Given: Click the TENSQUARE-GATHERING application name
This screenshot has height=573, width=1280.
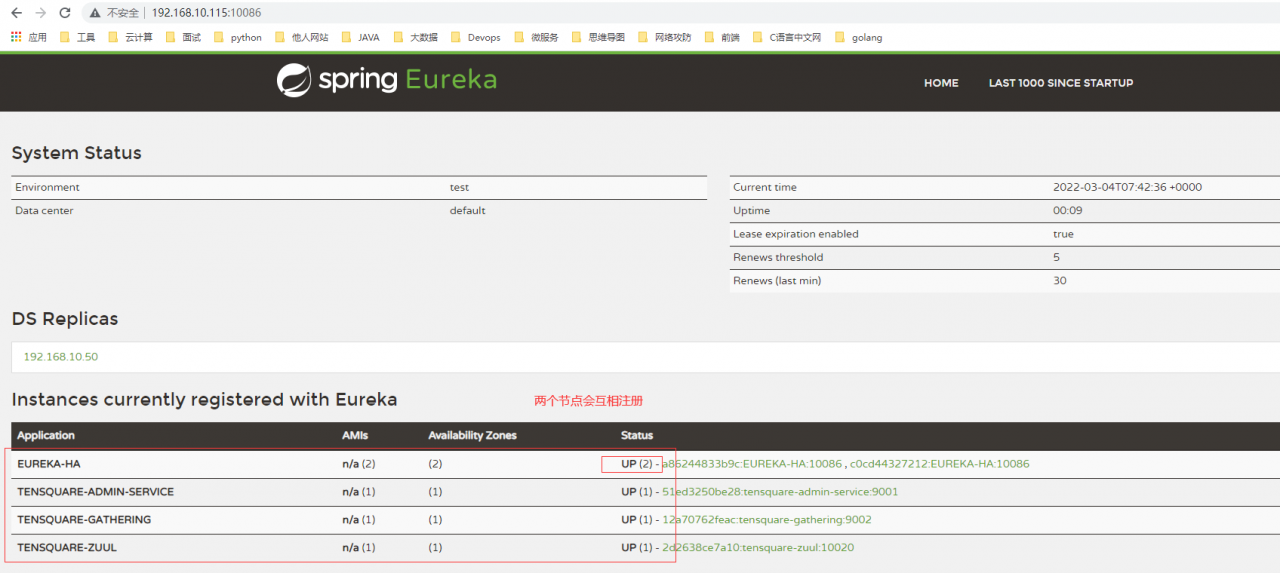Looking at the screenshot, I should tap(84, 520).
